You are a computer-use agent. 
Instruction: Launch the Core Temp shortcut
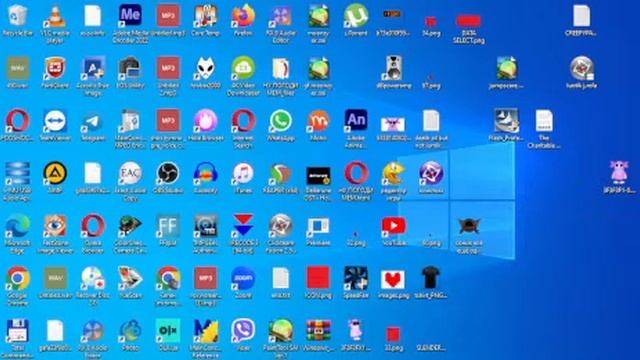coord(205,16)
